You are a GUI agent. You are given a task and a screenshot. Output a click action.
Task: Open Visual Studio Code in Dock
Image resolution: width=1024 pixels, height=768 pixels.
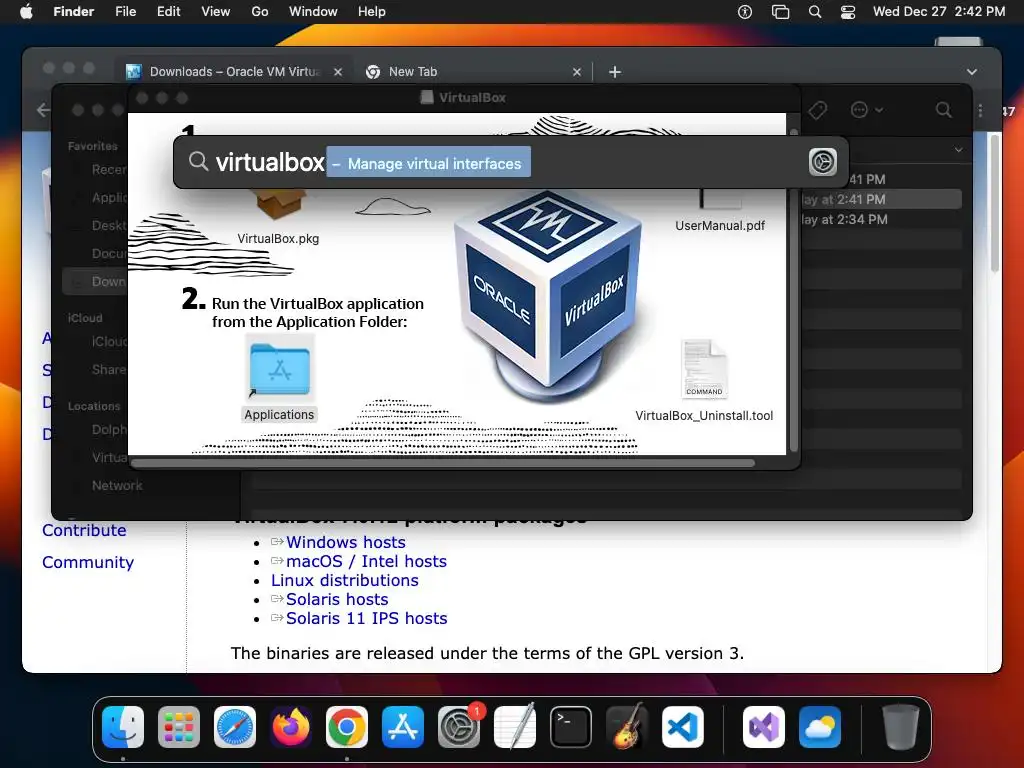click(683, 727)
